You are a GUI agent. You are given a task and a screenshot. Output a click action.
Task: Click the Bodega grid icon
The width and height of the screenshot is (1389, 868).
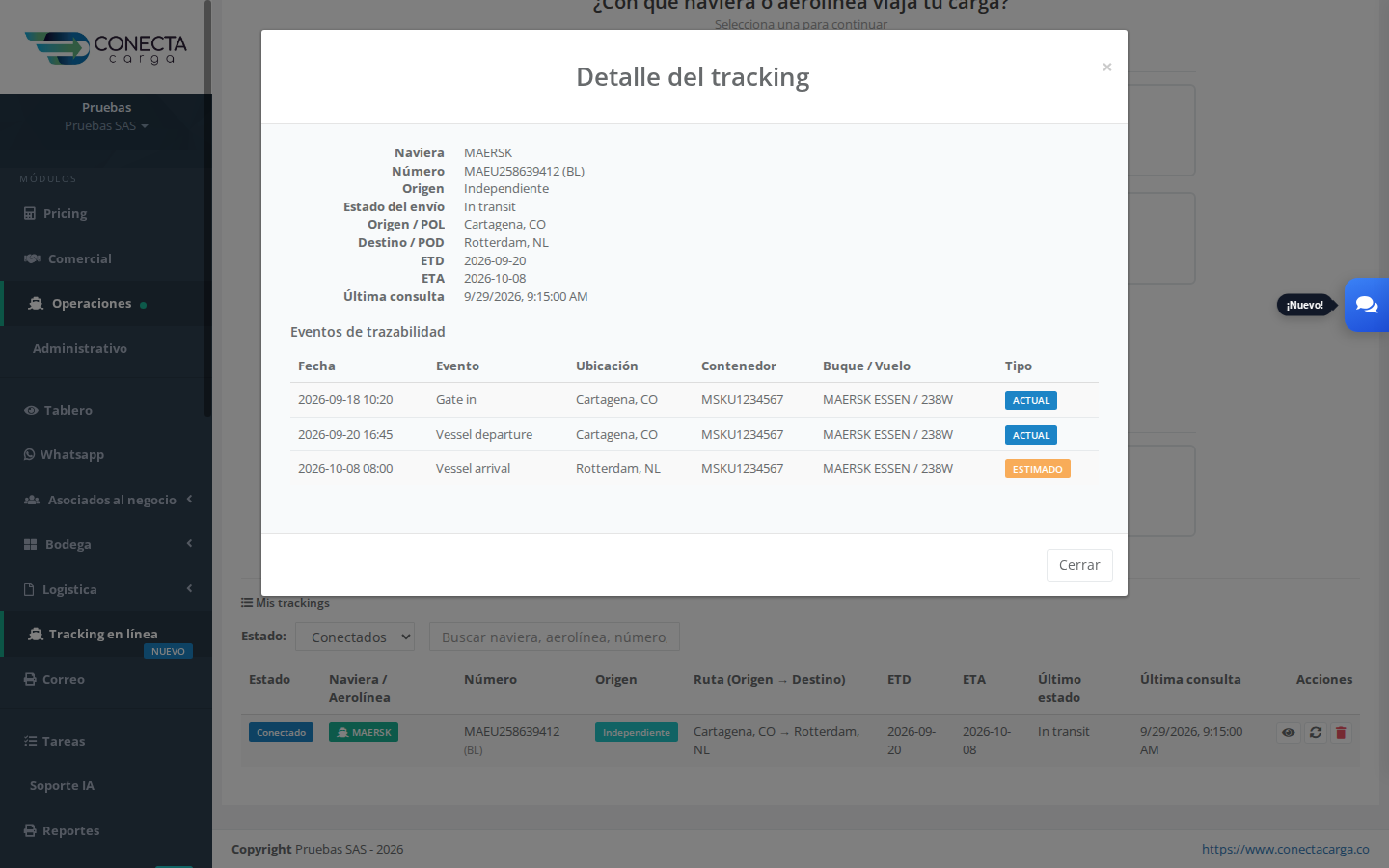tap(30, 544)
